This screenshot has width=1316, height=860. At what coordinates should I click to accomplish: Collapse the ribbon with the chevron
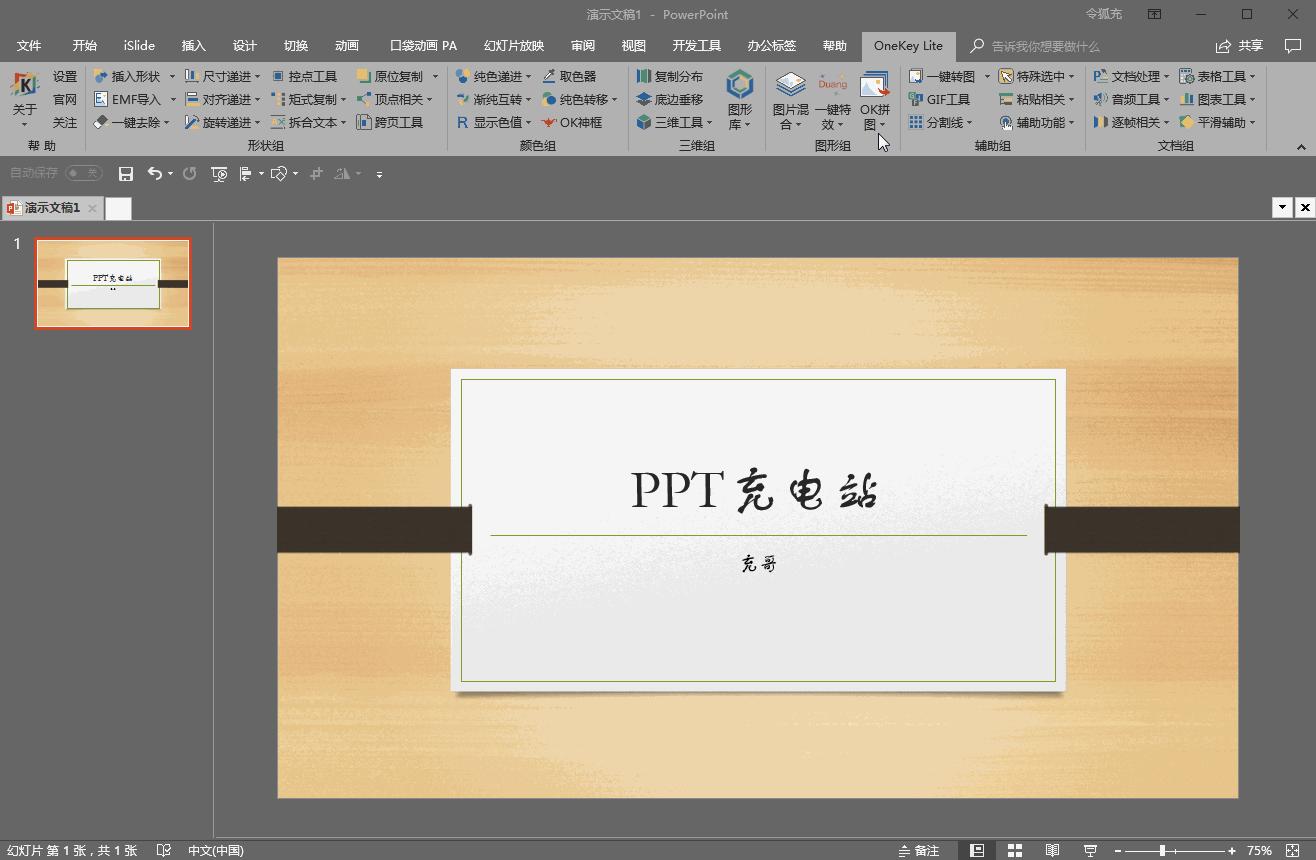tap(1301, 147)
